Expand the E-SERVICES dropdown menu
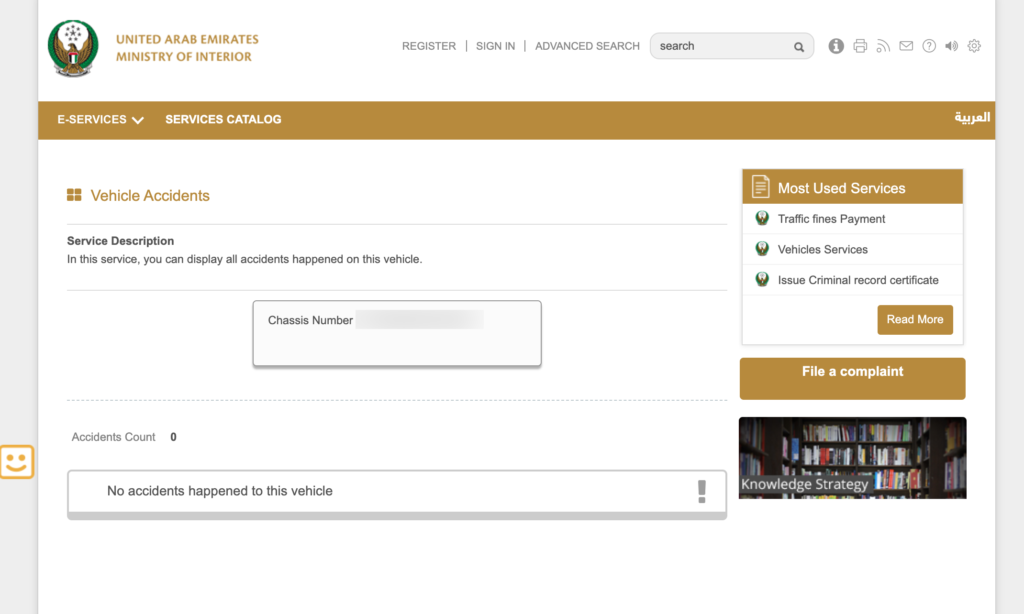The image size is (1024, 614). (100, 120)
